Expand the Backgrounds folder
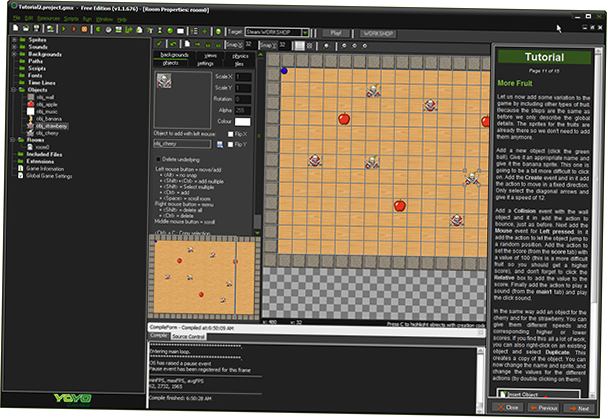 14,54
